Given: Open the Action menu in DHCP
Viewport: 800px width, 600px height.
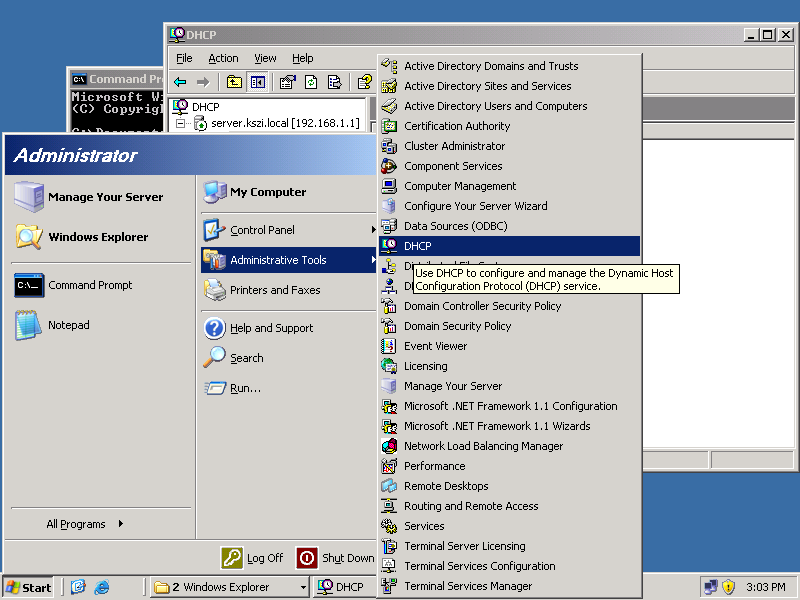Looking at the screenshot, I should click(223, 58).
